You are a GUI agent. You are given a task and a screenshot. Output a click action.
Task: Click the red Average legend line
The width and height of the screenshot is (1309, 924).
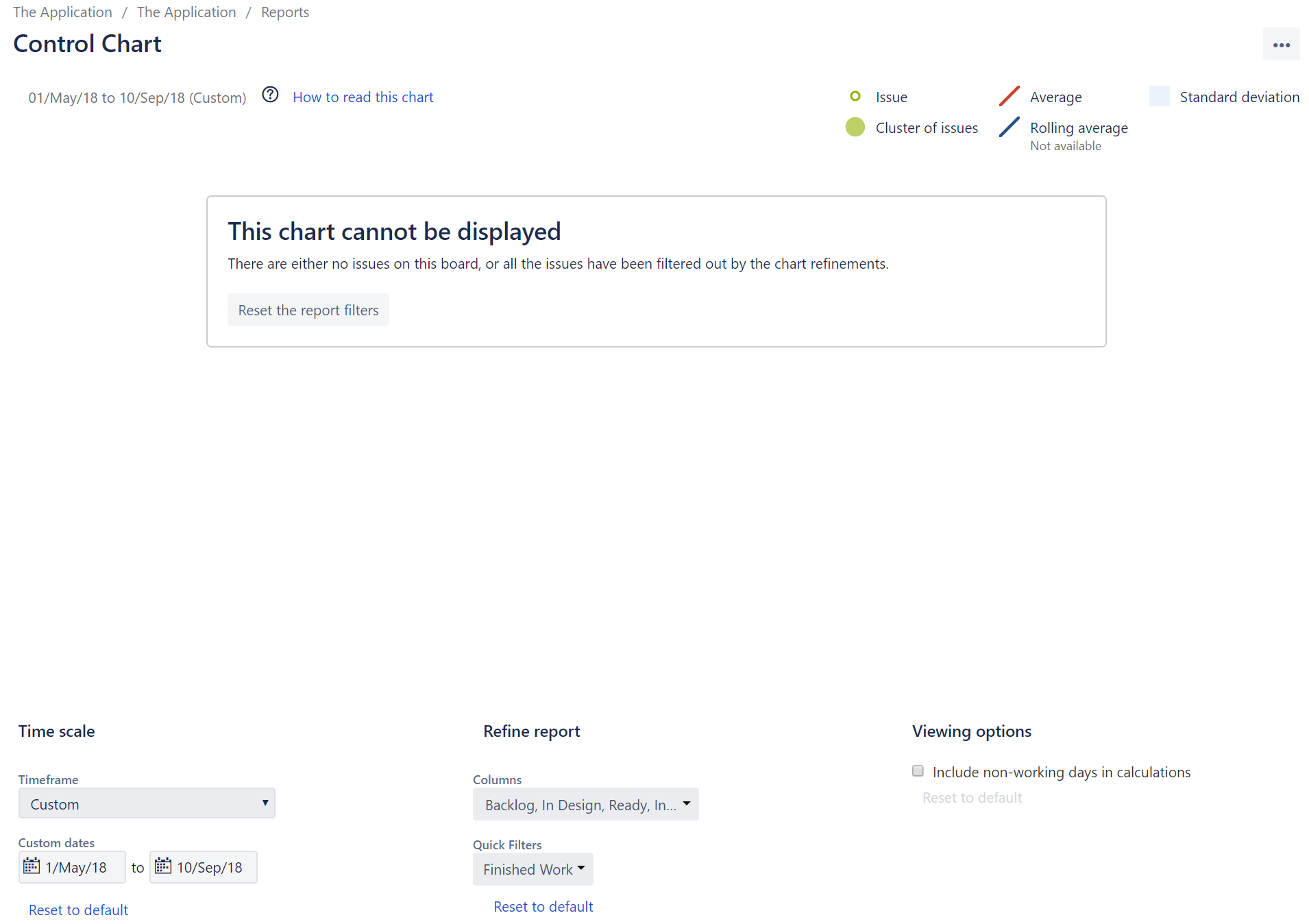coord(1009,96)
